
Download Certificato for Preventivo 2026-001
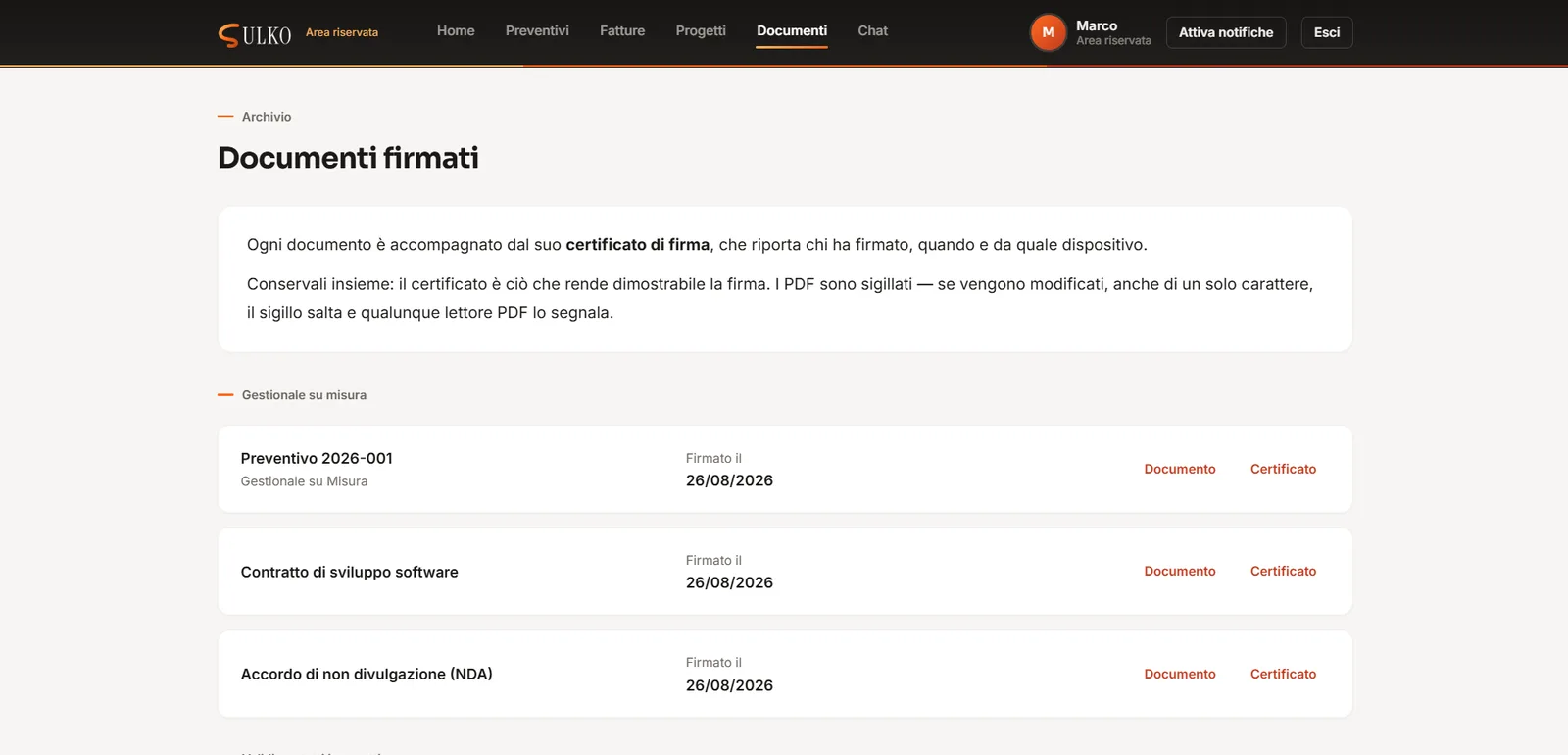coord(1283,469)
